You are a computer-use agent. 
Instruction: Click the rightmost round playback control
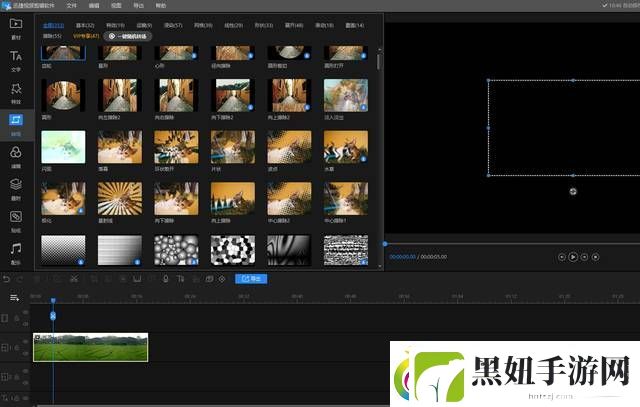coord(596,257)
